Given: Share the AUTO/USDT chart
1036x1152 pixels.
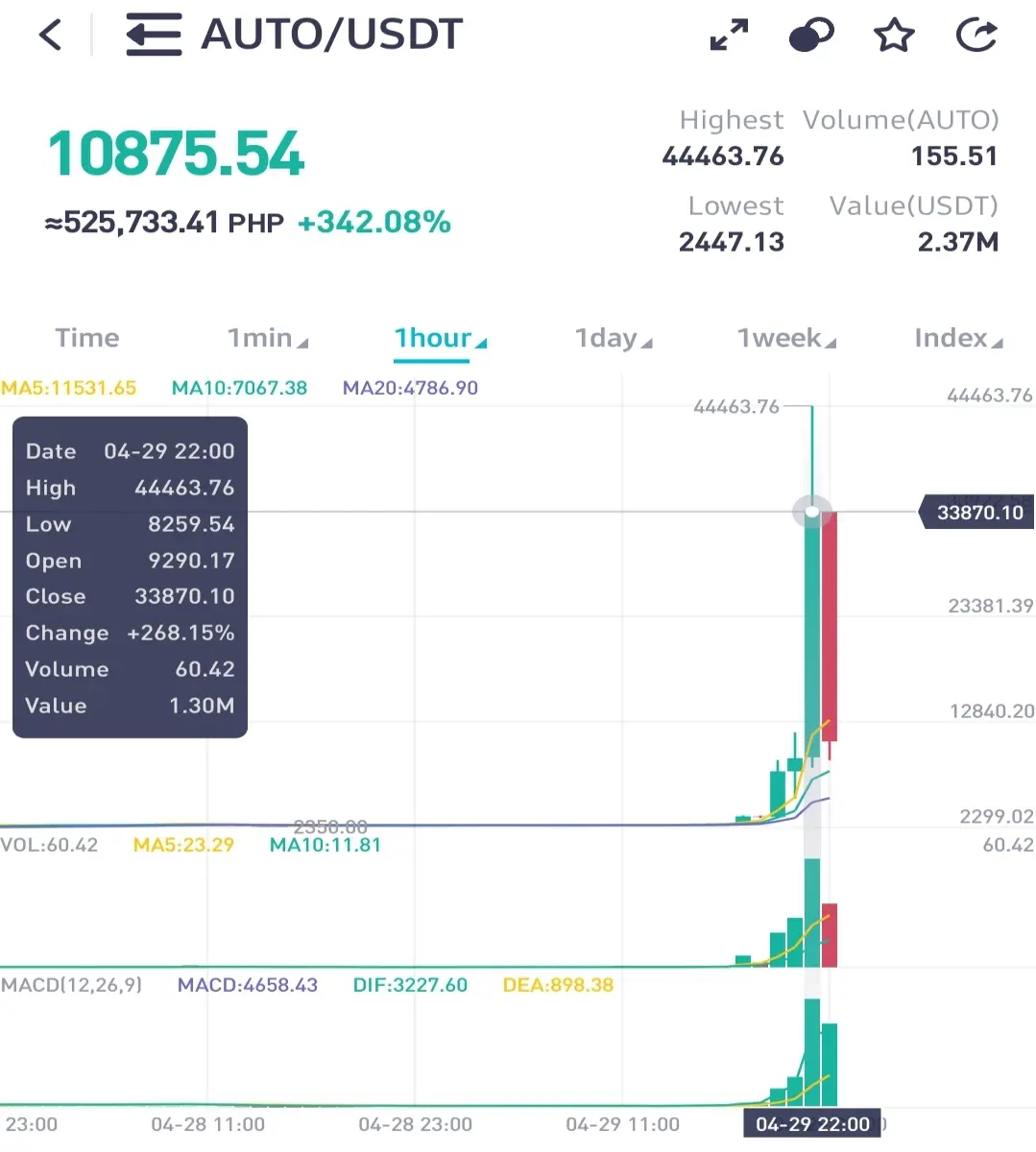Looking at the screenshot, I should [977, 36].
